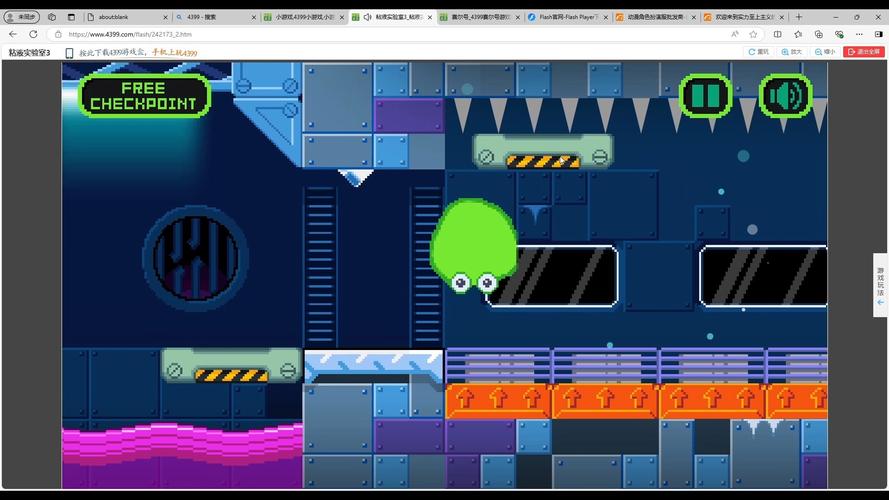The height and width of the screenshot is (500, 889).
Task: Open the user profile button
Action: pyautogui.click(x=20, y=17)
